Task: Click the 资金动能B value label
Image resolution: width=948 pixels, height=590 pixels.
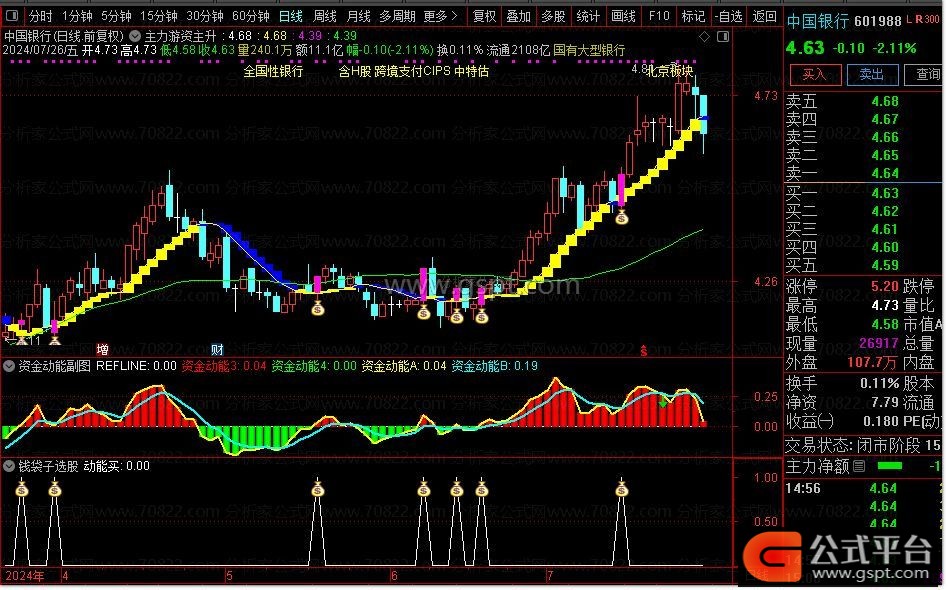Action: [x=495, y=366]
